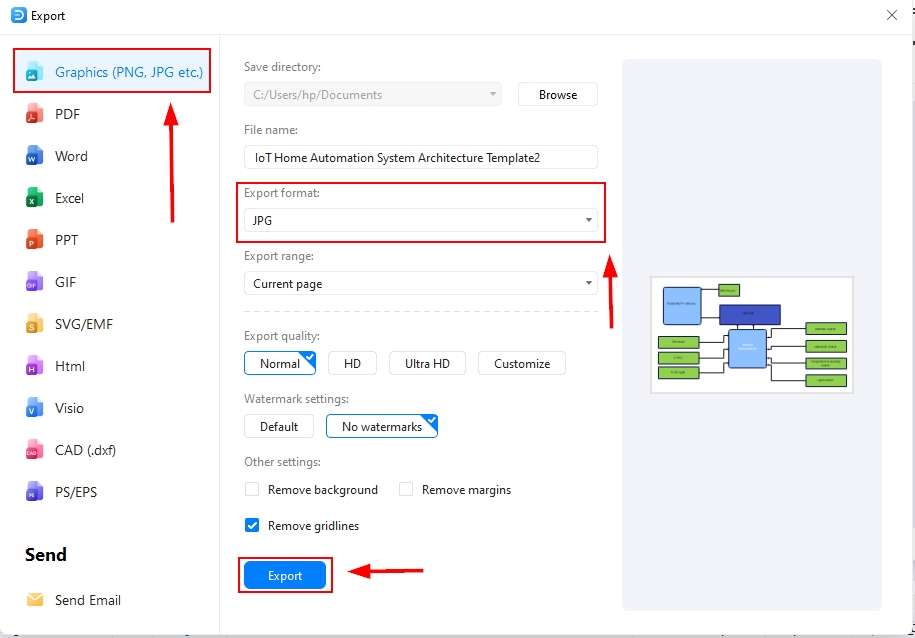Select the Word export option in sidebar
Viewport: 915px width, 638px height.
(x=70, y=156)
